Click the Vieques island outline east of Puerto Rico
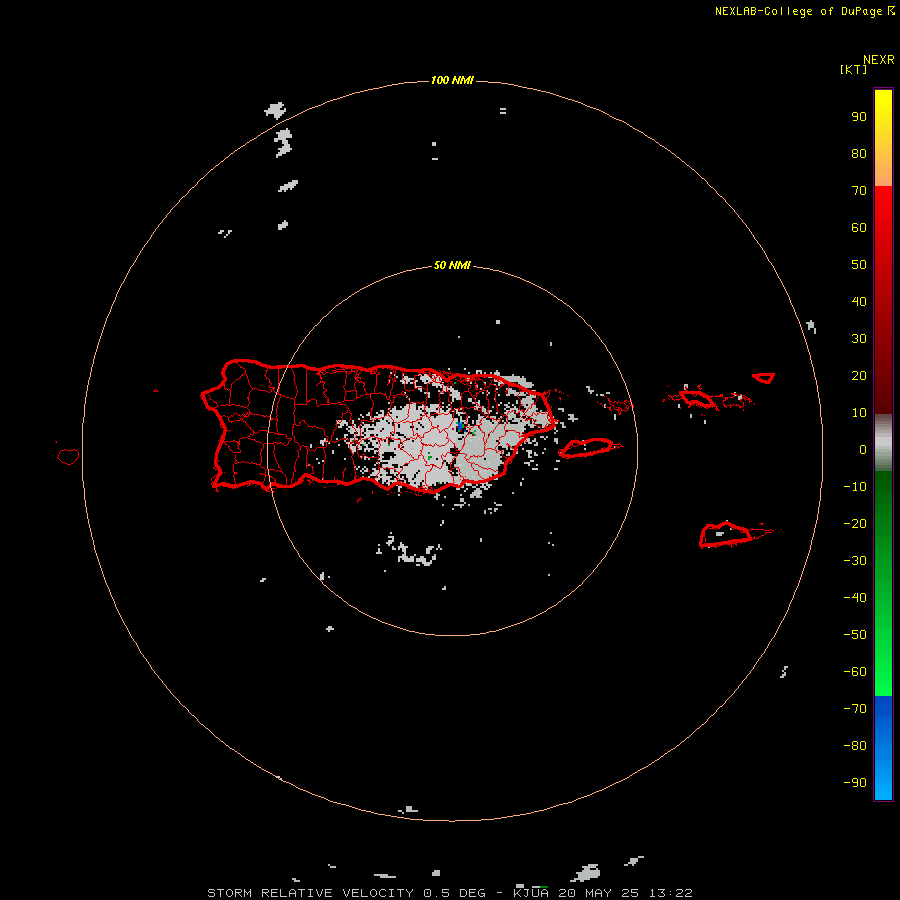Screen dimensions: 900x900 coord(589,448)
